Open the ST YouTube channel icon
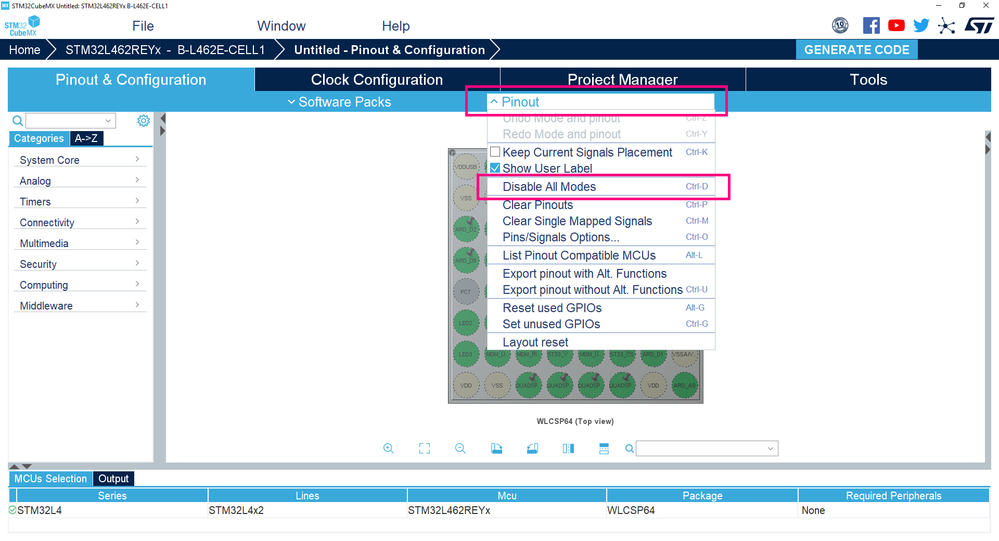 tap(896, 25)
